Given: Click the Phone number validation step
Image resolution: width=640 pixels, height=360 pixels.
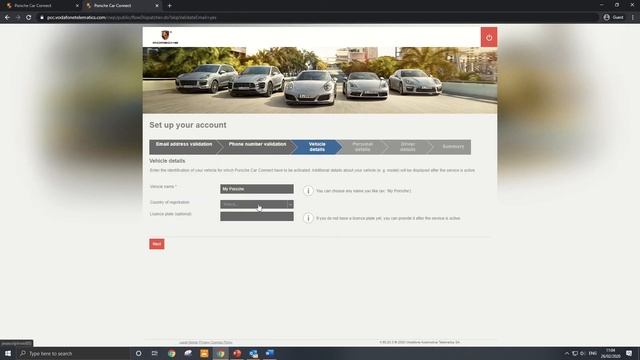Looking at the screenshot, I should 257,147.
